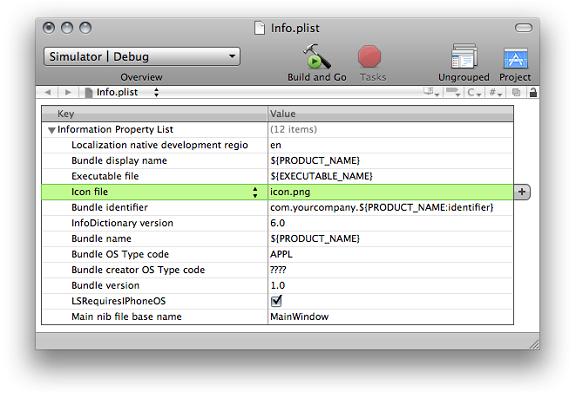Click the ${PRODUCT_NAME} value for Bundle name
The width and height of the screenshot is (576, 398).
315,239
